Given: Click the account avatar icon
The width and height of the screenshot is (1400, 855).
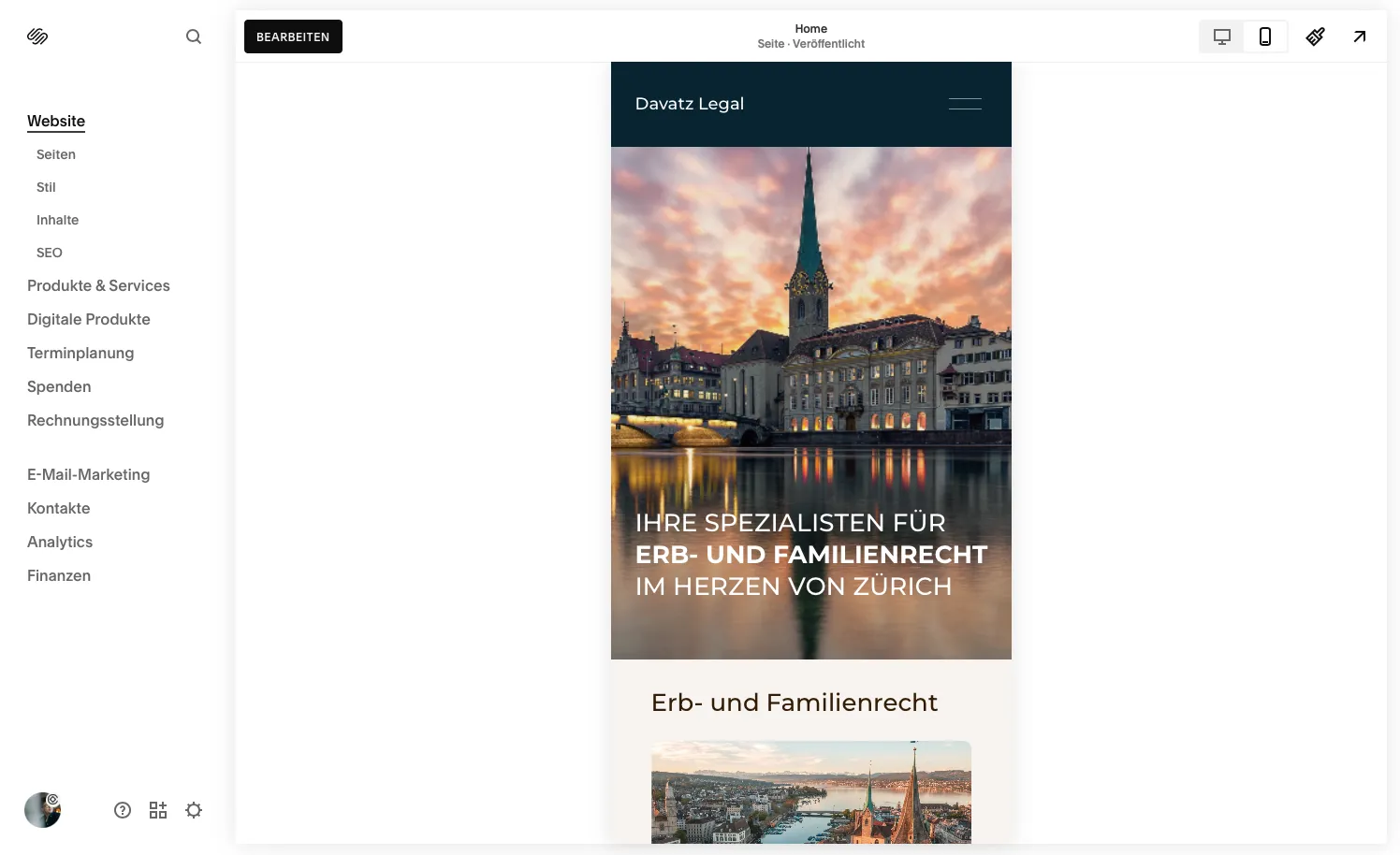Looking at the screenshot, I should [x=42, y=810].
